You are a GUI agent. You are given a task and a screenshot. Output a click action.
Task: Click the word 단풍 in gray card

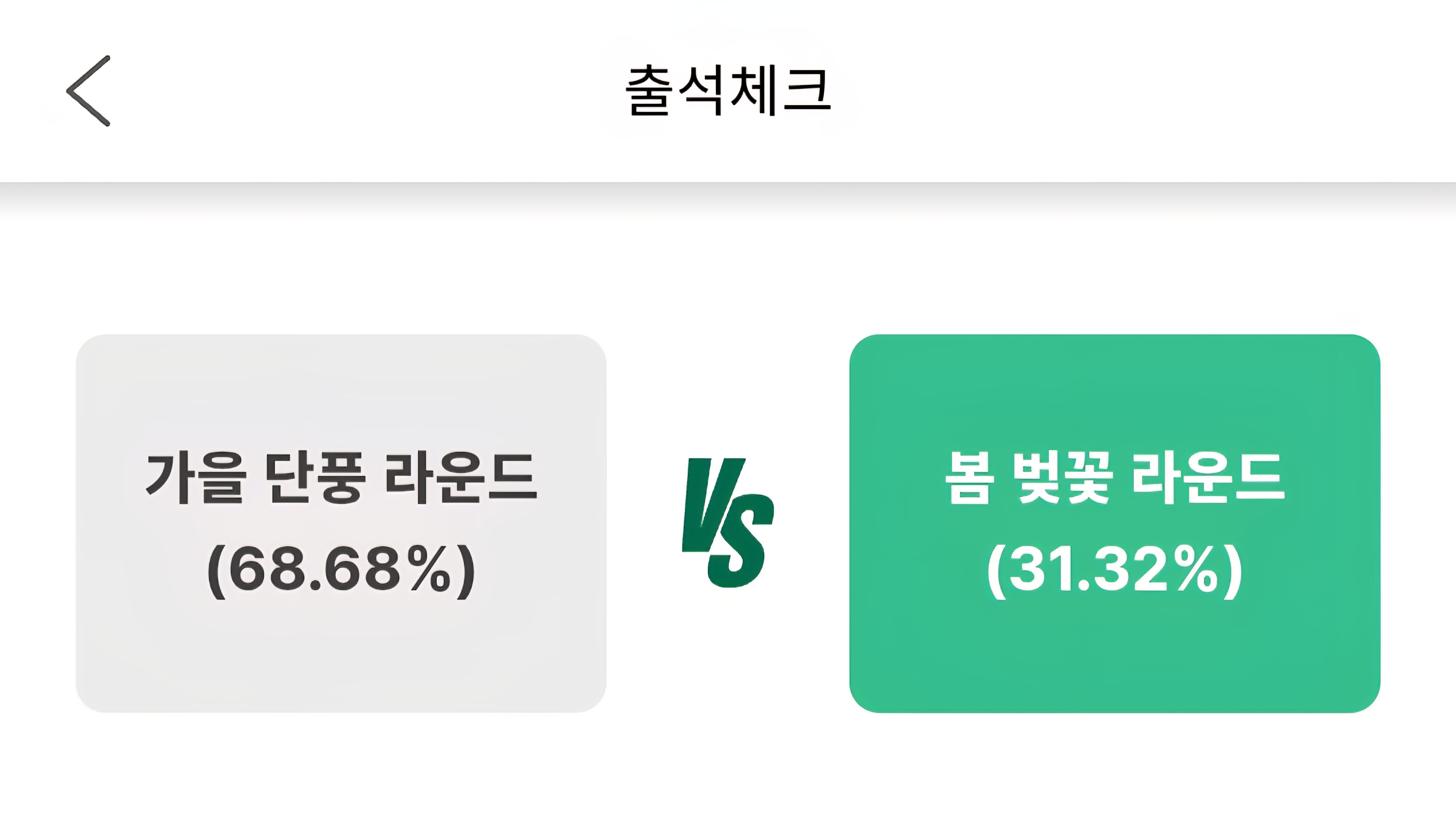pyautogui.click(x=315, y=478)
